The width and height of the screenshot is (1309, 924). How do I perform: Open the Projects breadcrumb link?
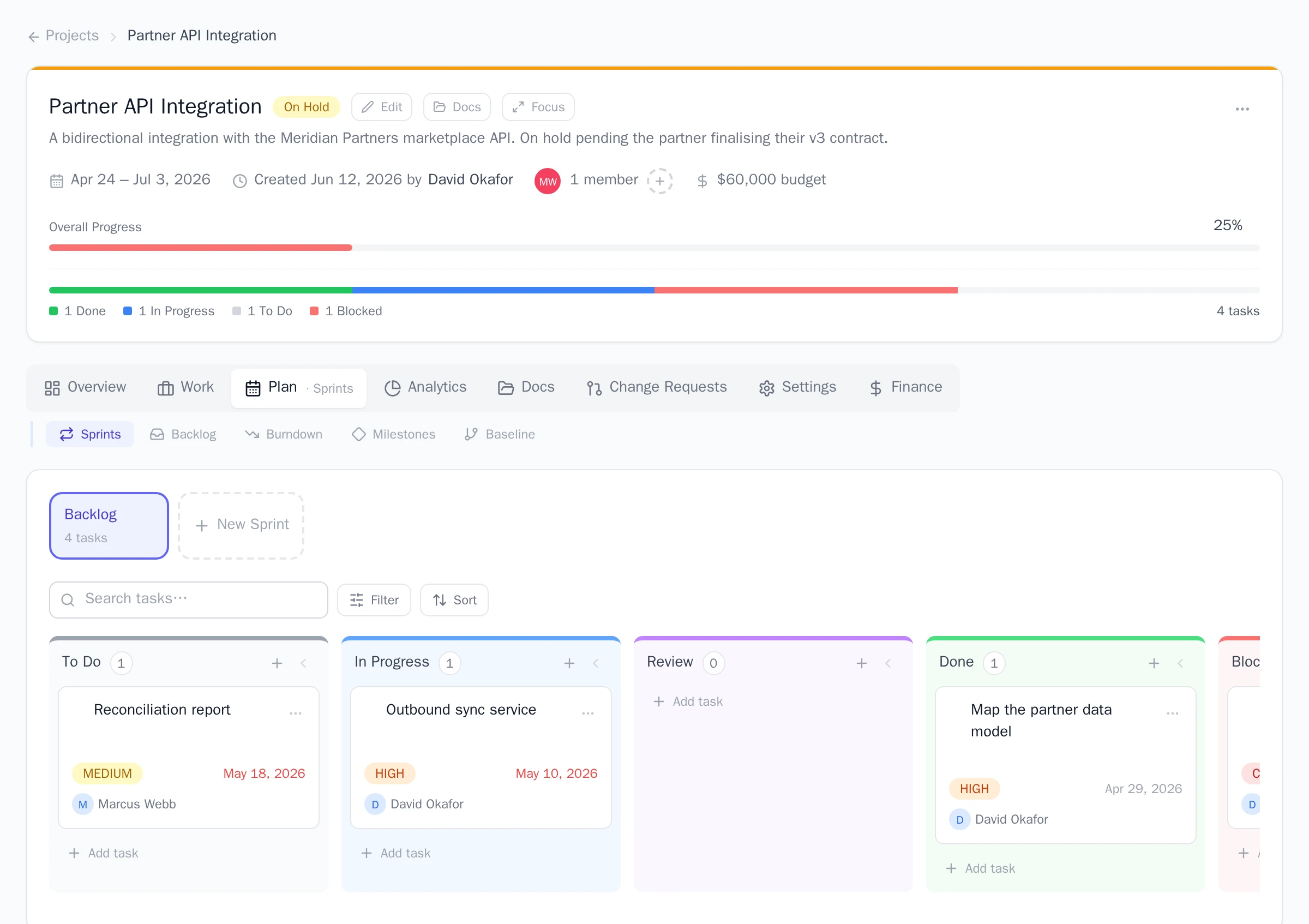(72, 35)
